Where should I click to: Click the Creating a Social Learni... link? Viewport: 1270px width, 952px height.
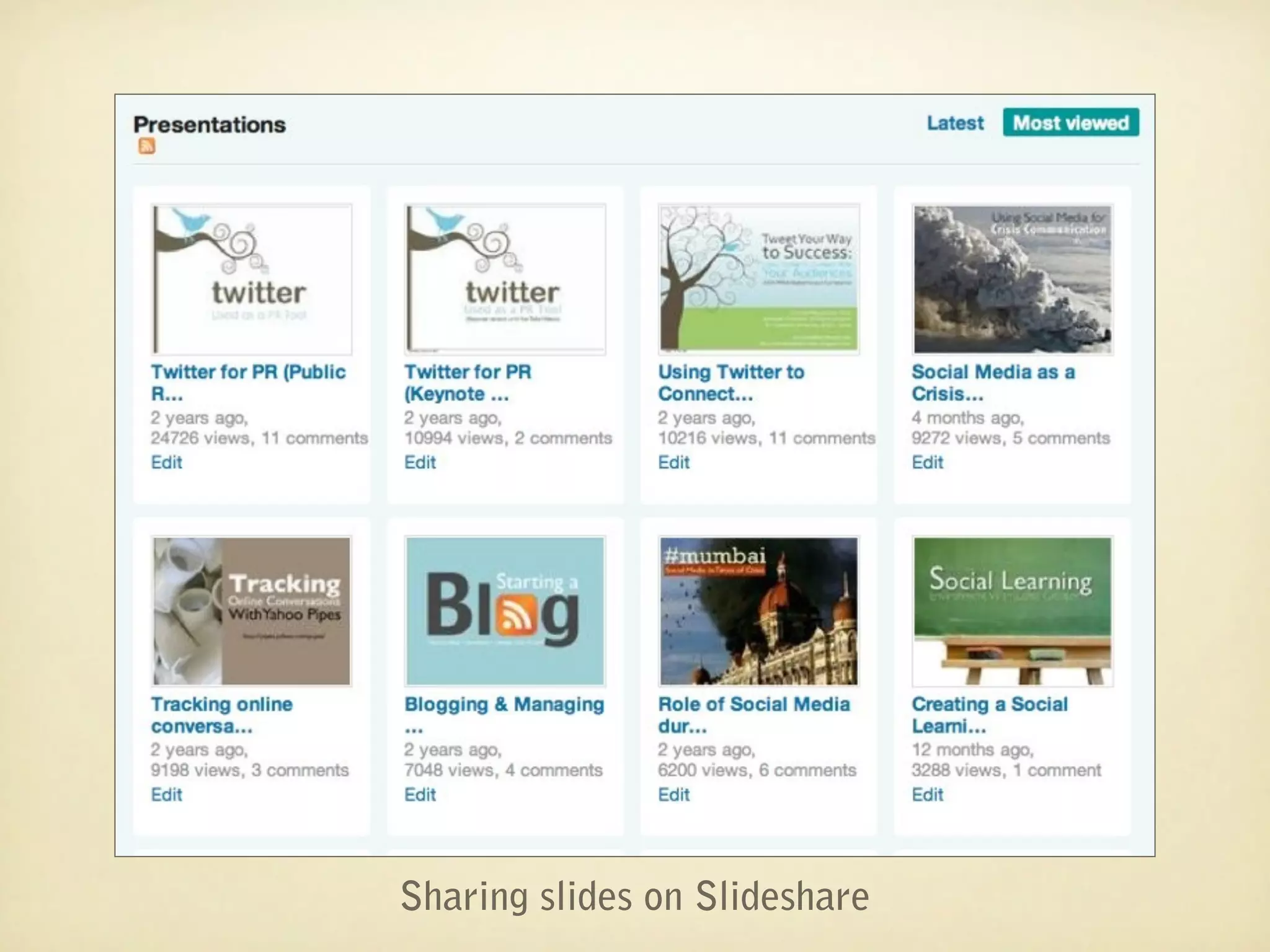pos(990,715)
